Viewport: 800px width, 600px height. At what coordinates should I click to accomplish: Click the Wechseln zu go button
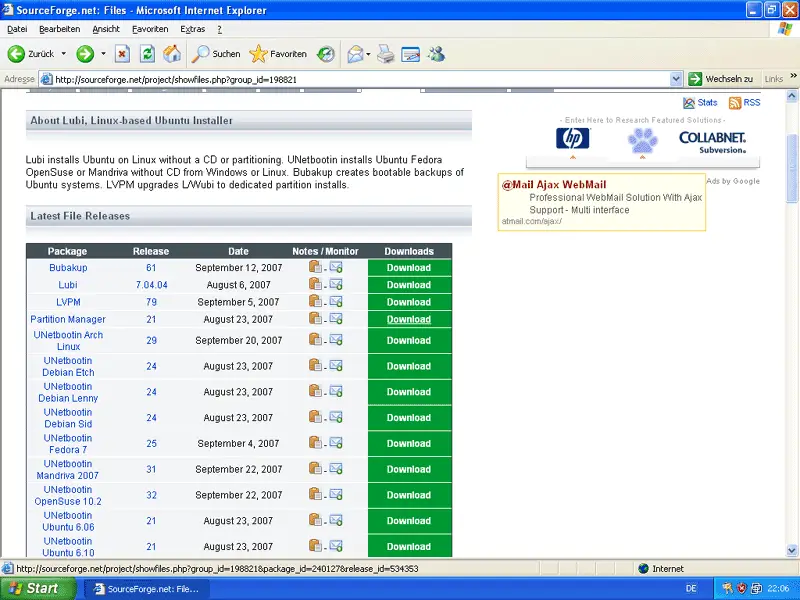point(720,79)
